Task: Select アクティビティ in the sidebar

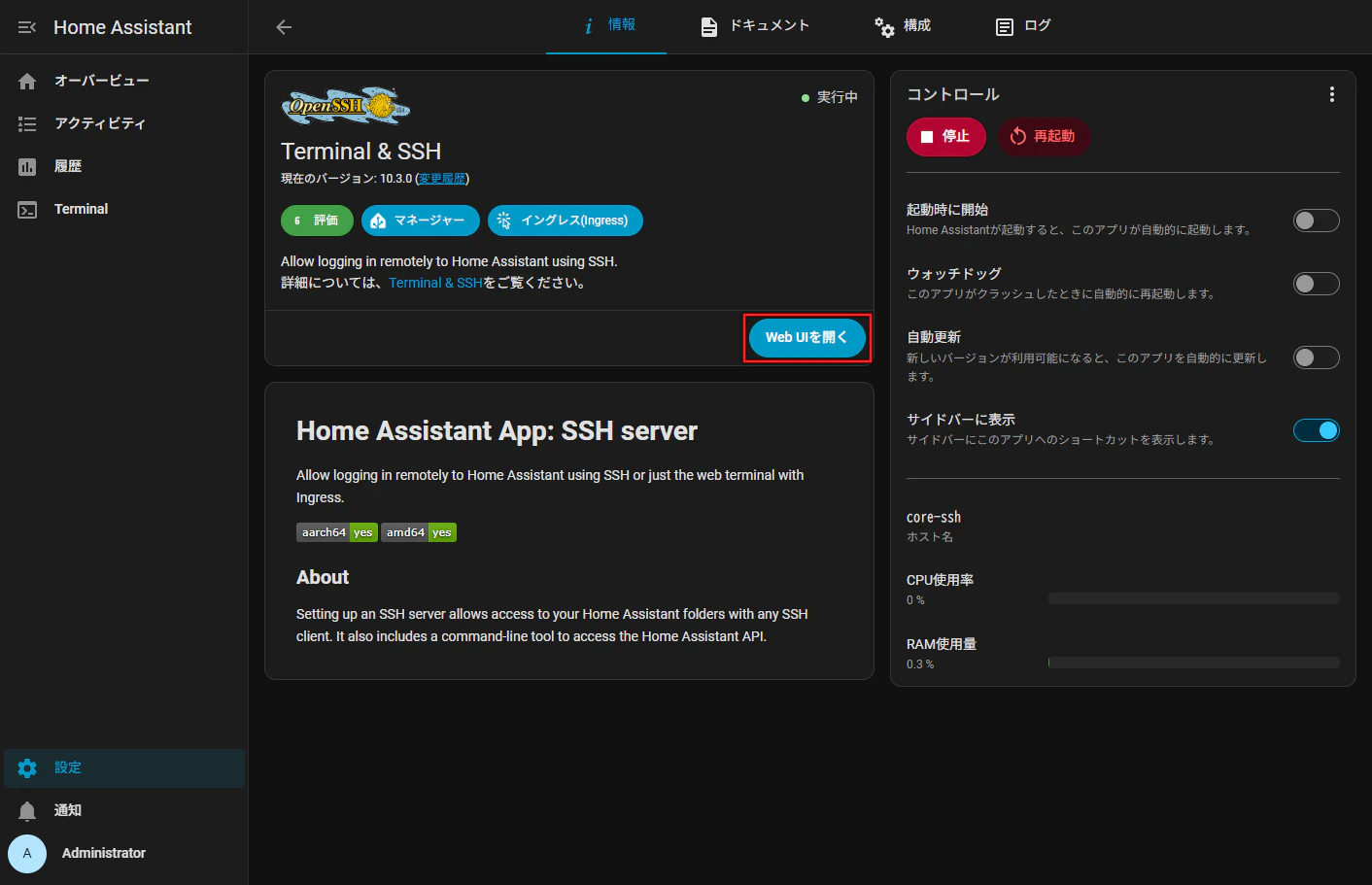Action: coord(124,123)
